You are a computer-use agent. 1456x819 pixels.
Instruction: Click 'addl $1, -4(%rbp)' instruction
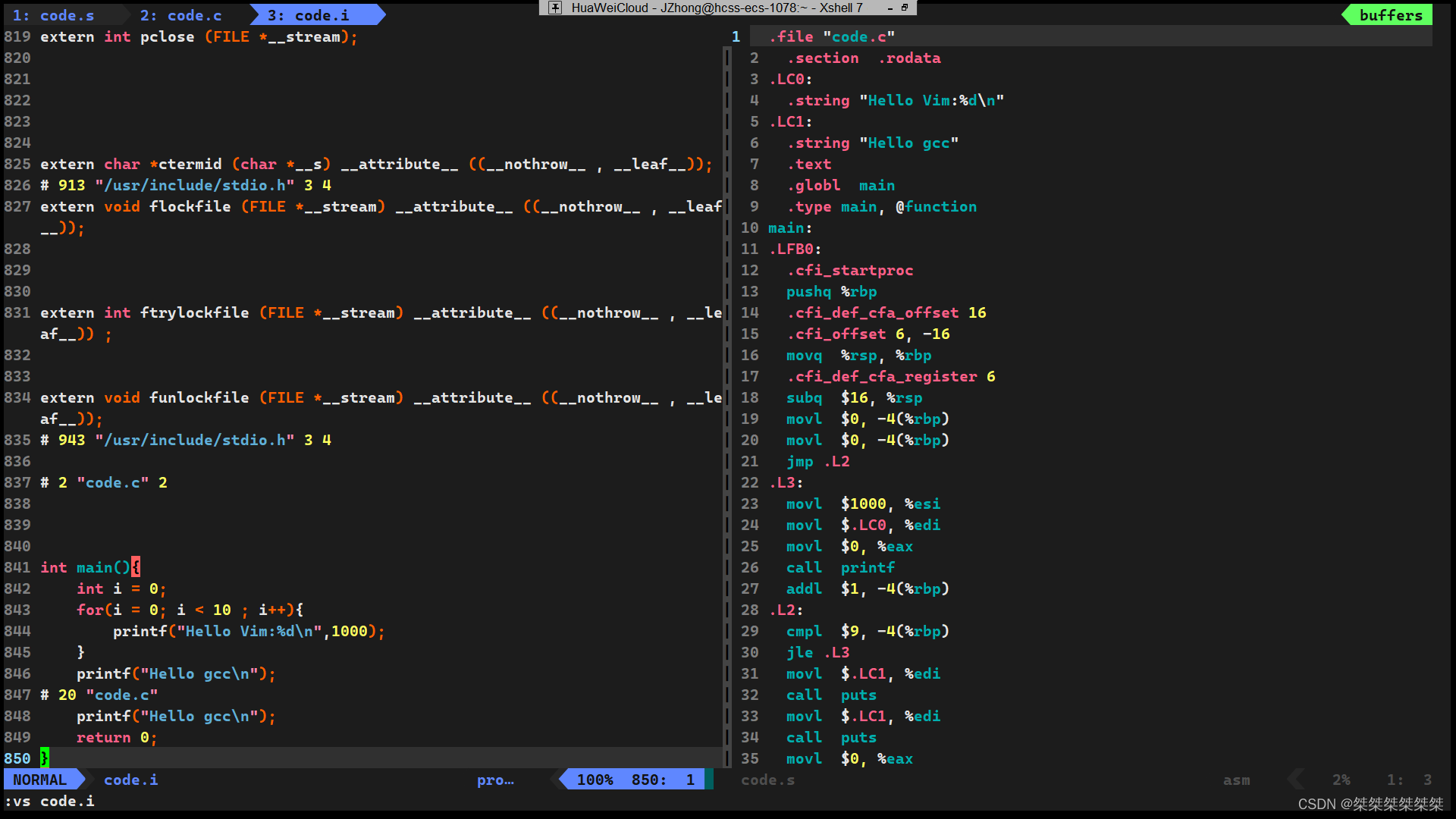(868, 588)
